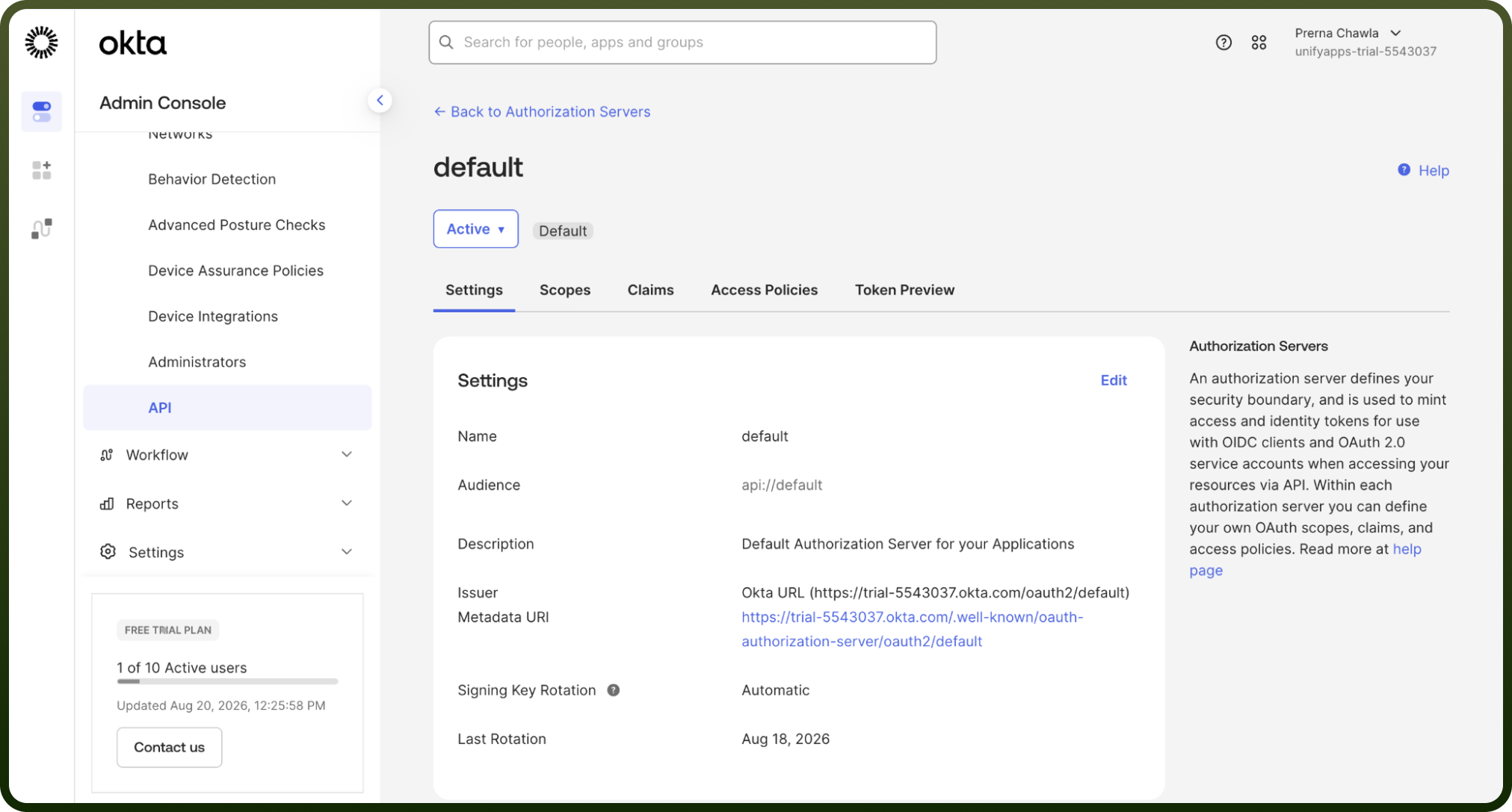Click the Default badge label

click(563, 231)
